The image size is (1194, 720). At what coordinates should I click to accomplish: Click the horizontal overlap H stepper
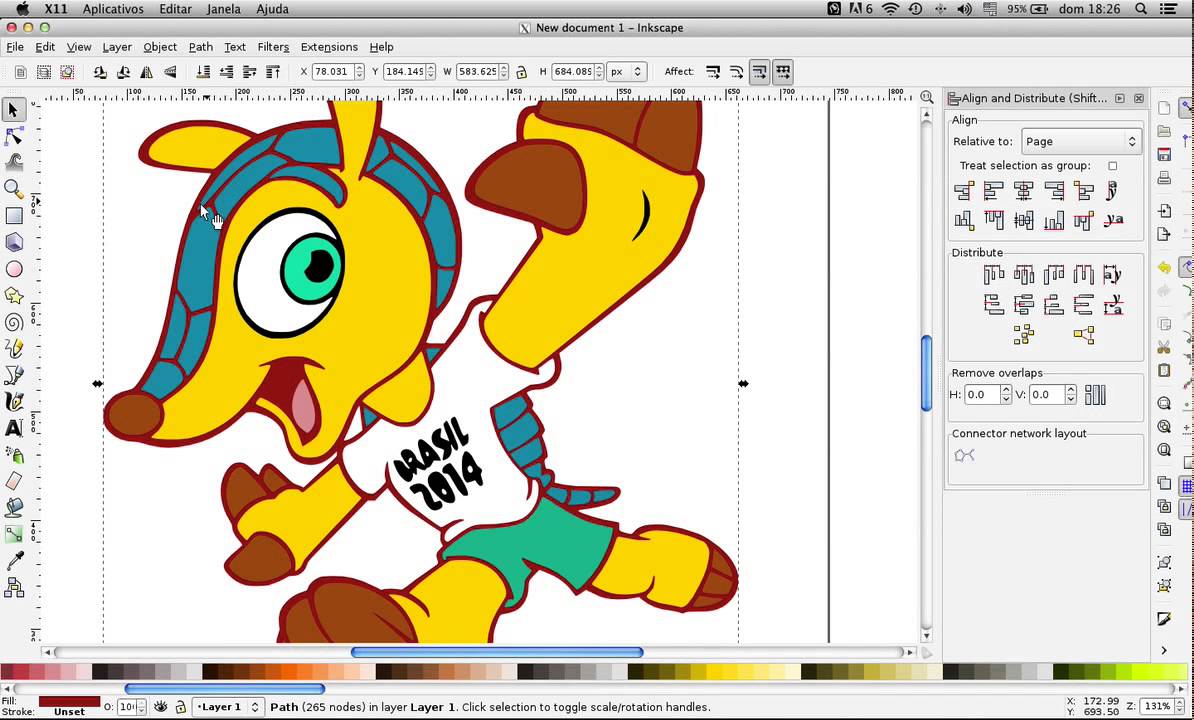pos(1006,394)
